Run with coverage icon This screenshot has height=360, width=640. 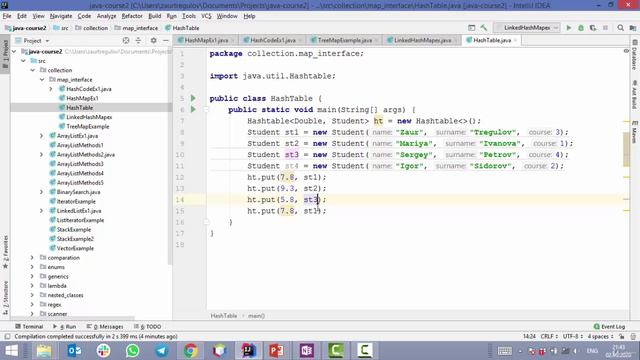click(593, 28)
